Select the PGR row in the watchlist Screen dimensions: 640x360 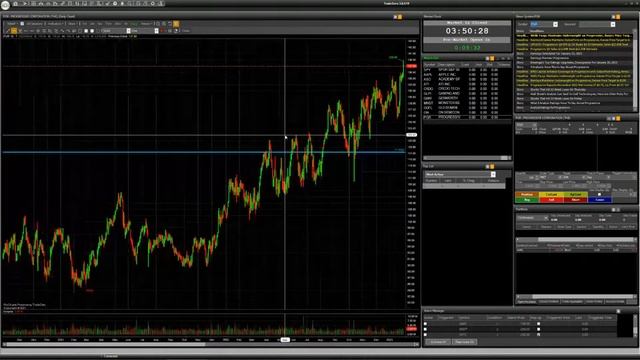click(467, 117)
